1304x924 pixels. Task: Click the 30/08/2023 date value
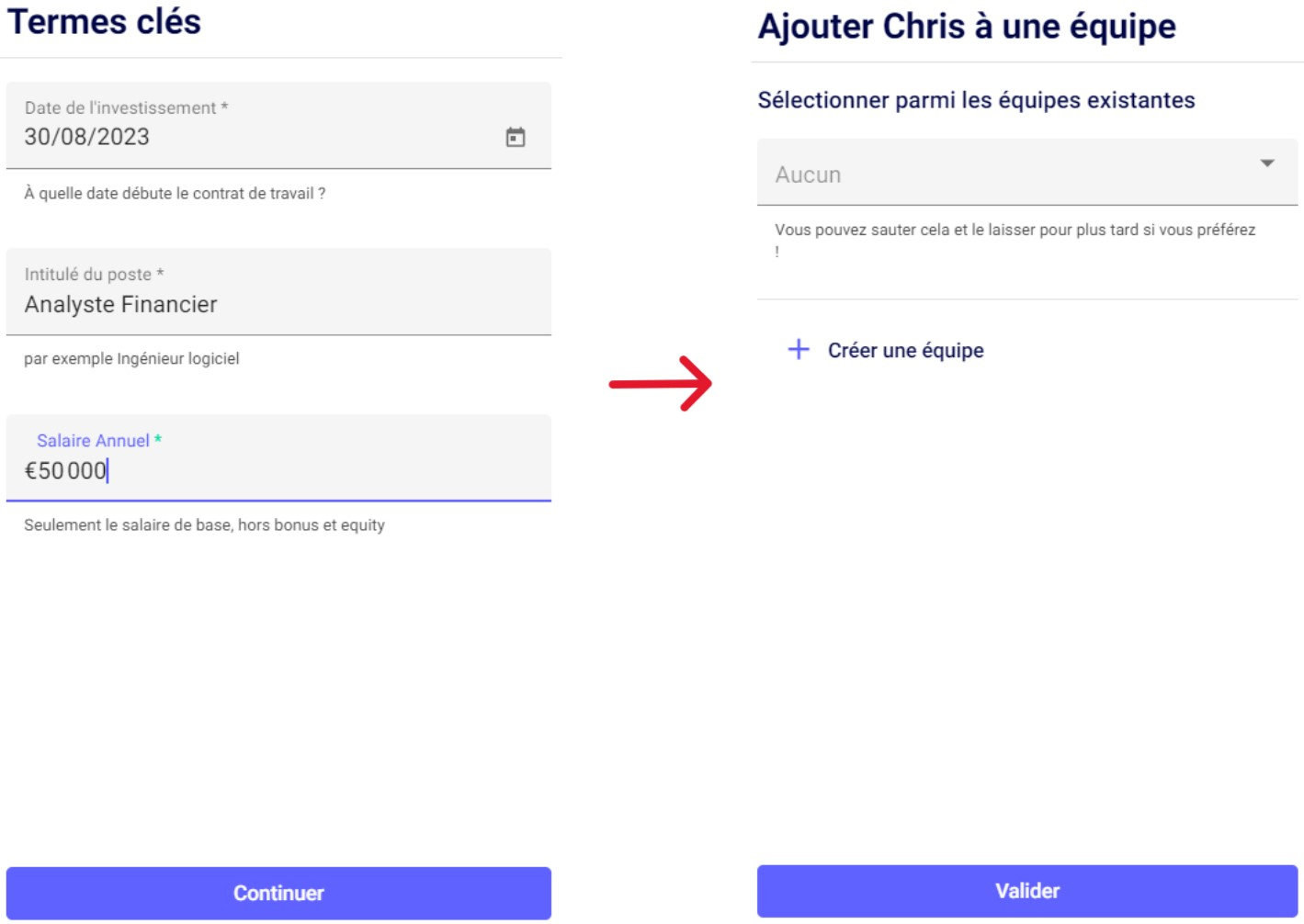click(87, 137)
